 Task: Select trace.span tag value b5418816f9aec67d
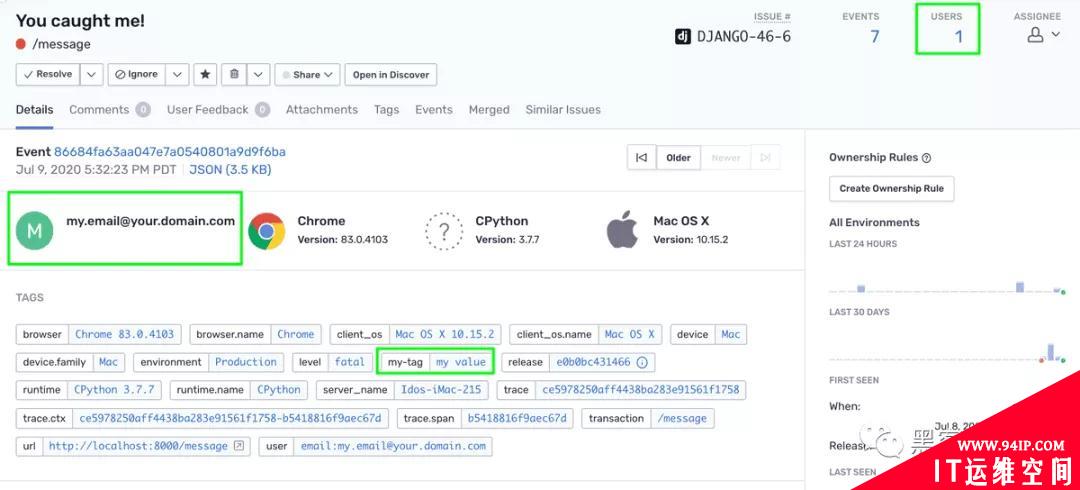[517, 418]
